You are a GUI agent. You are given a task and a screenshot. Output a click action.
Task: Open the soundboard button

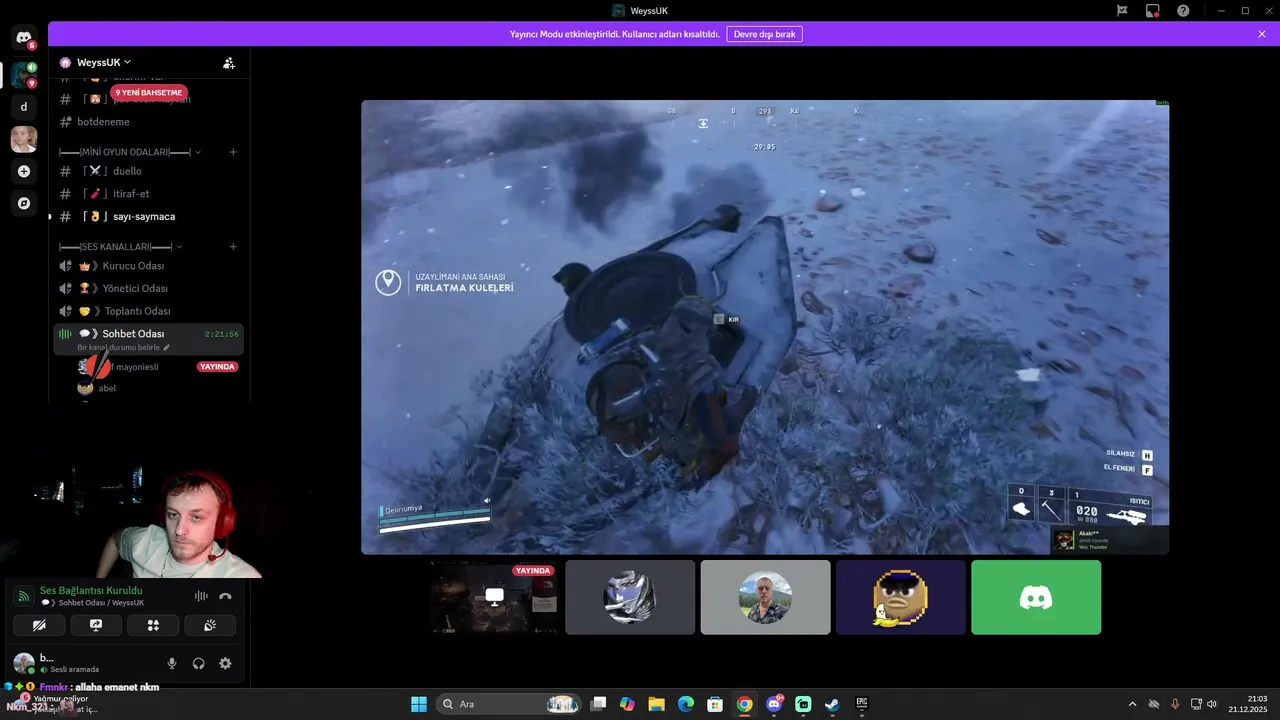point(210,625)
